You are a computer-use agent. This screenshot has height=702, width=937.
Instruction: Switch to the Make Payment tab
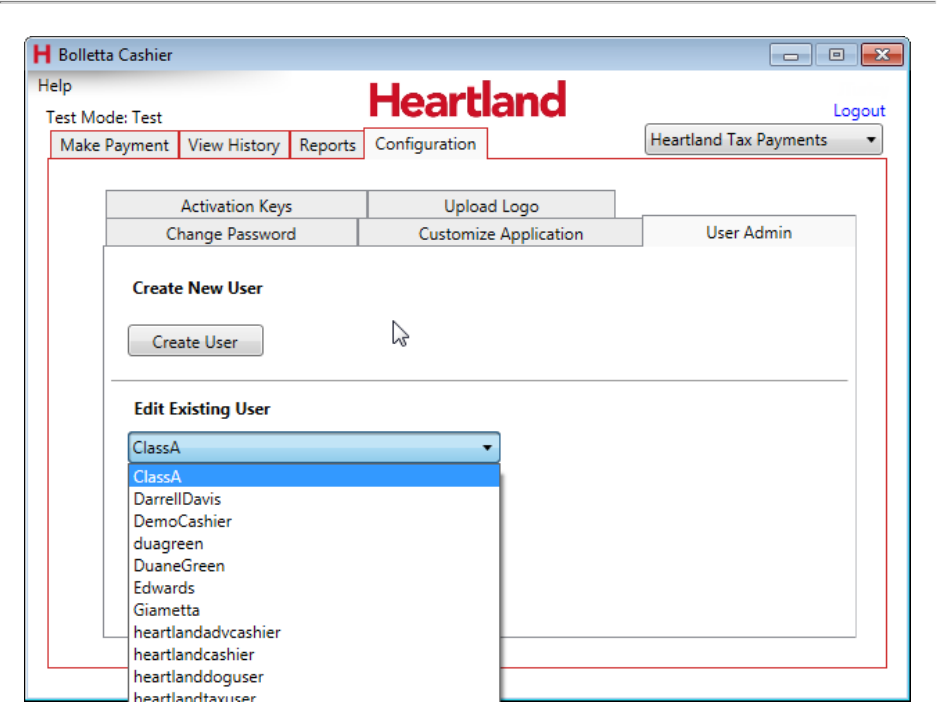point(114,145)
